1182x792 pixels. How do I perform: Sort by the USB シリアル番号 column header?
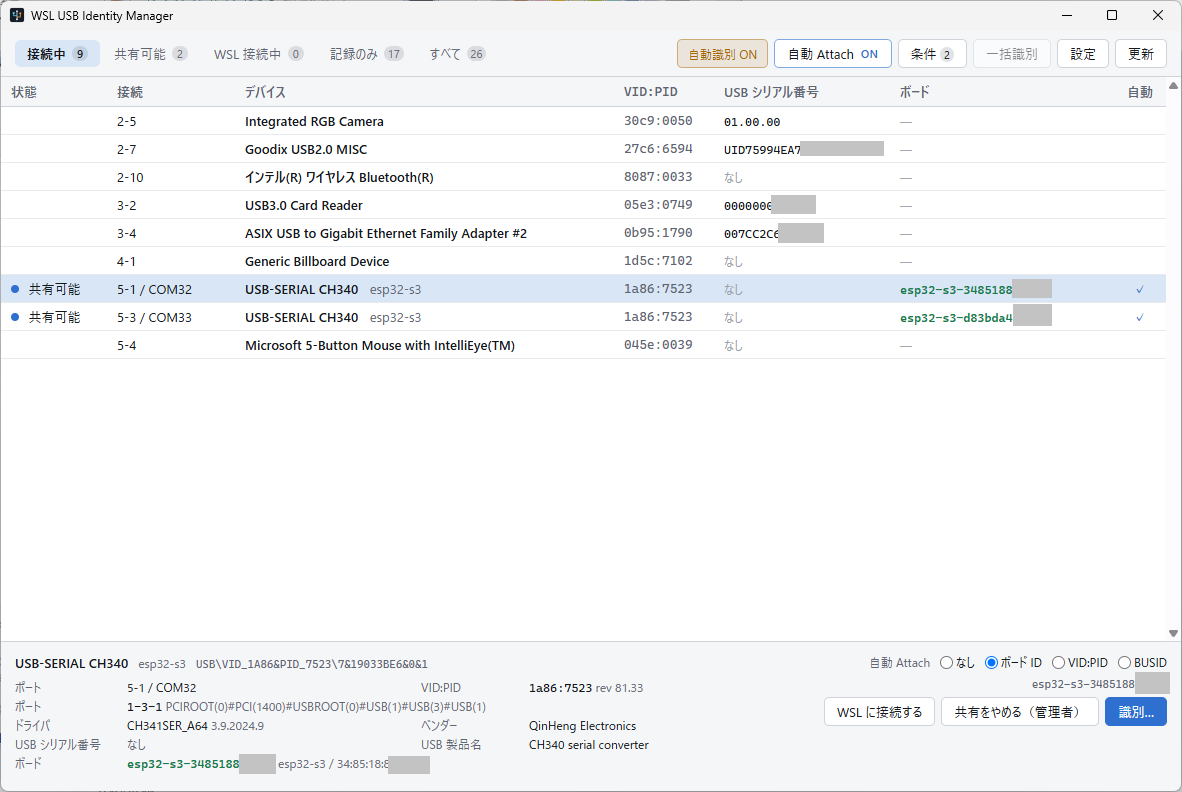click(x=770, y=92)
